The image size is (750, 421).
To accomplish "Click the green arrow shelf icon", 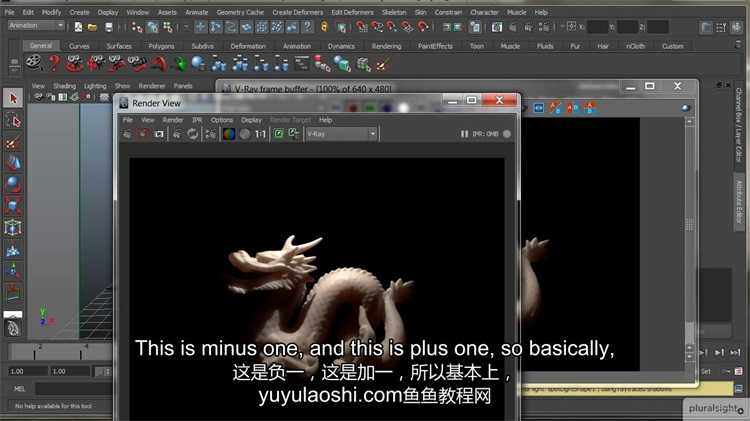I will (180, 63).
